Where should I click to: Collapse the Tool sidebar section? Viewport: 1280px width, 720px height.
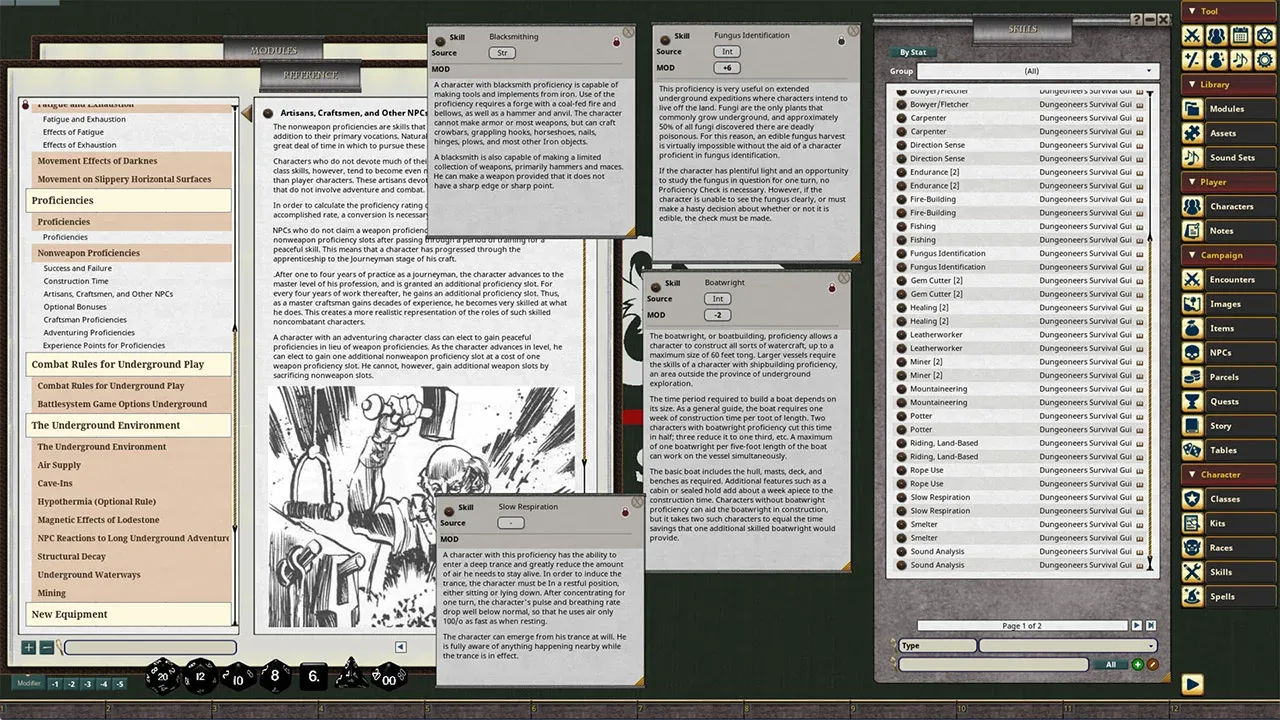point(1229,11)
